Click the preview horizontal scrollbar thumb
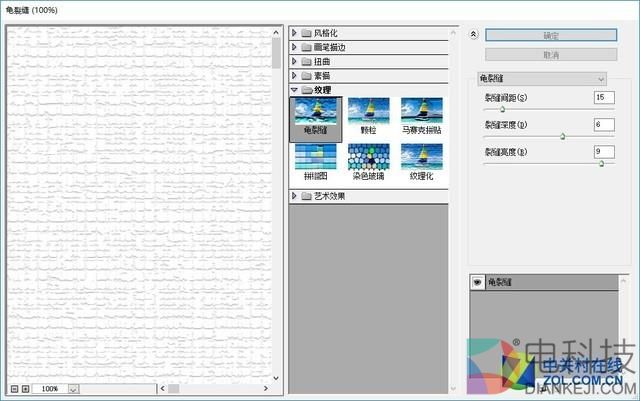 coord(174,388)
